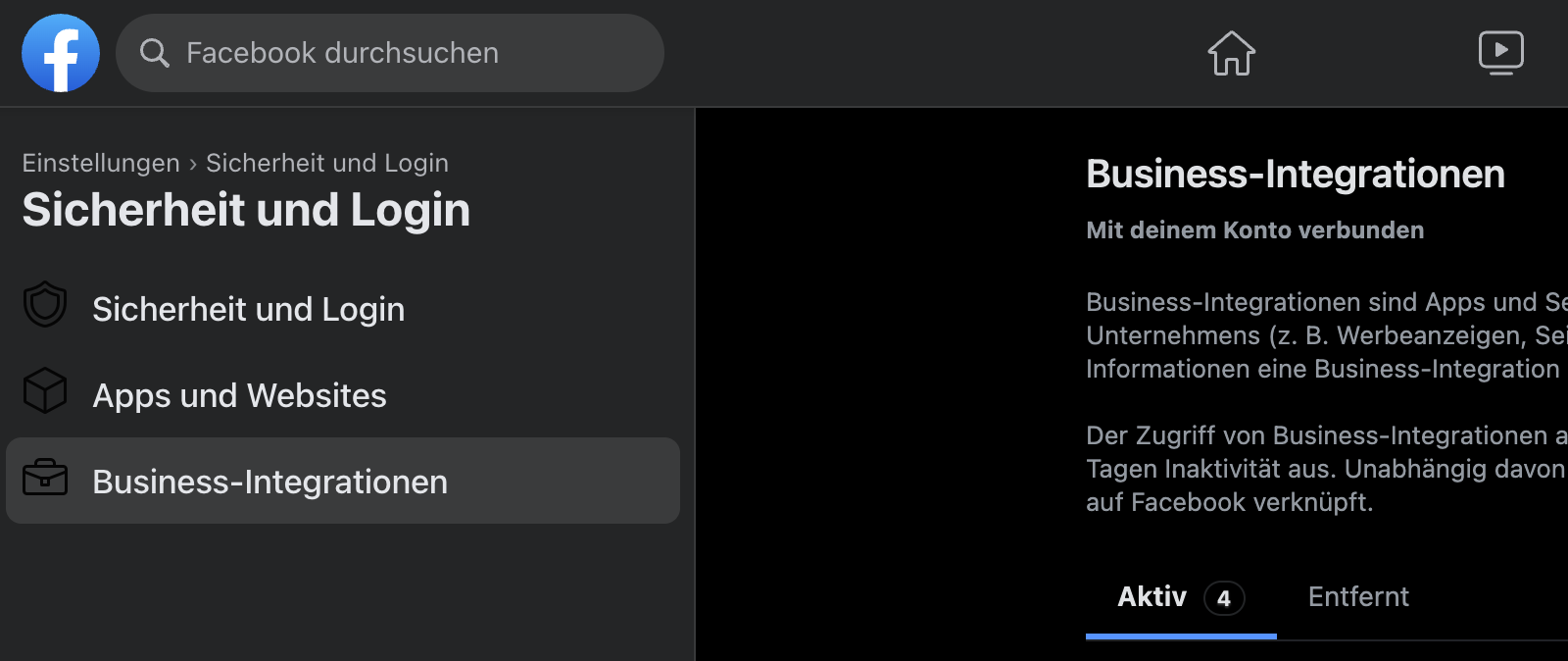
Task: Click the magnifier icon in search bar
Action: 154,53
